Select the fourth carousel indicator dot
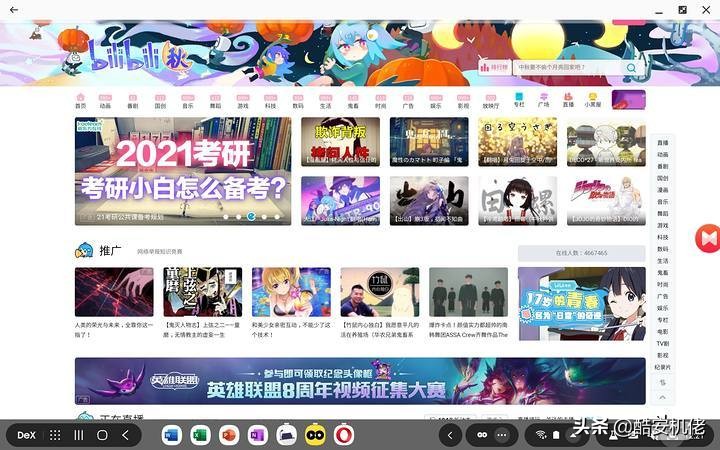The image size is (720, 450). coord(264,217)
